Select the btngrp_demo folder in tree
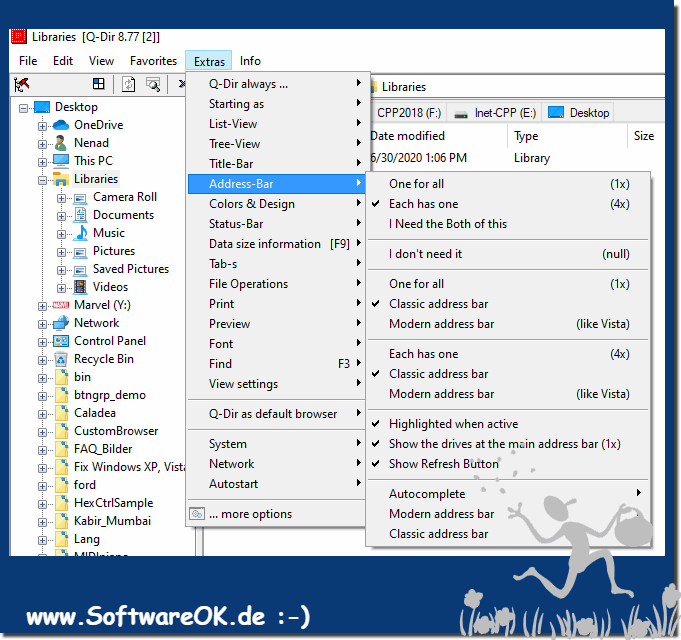 [x=110, y=395]
